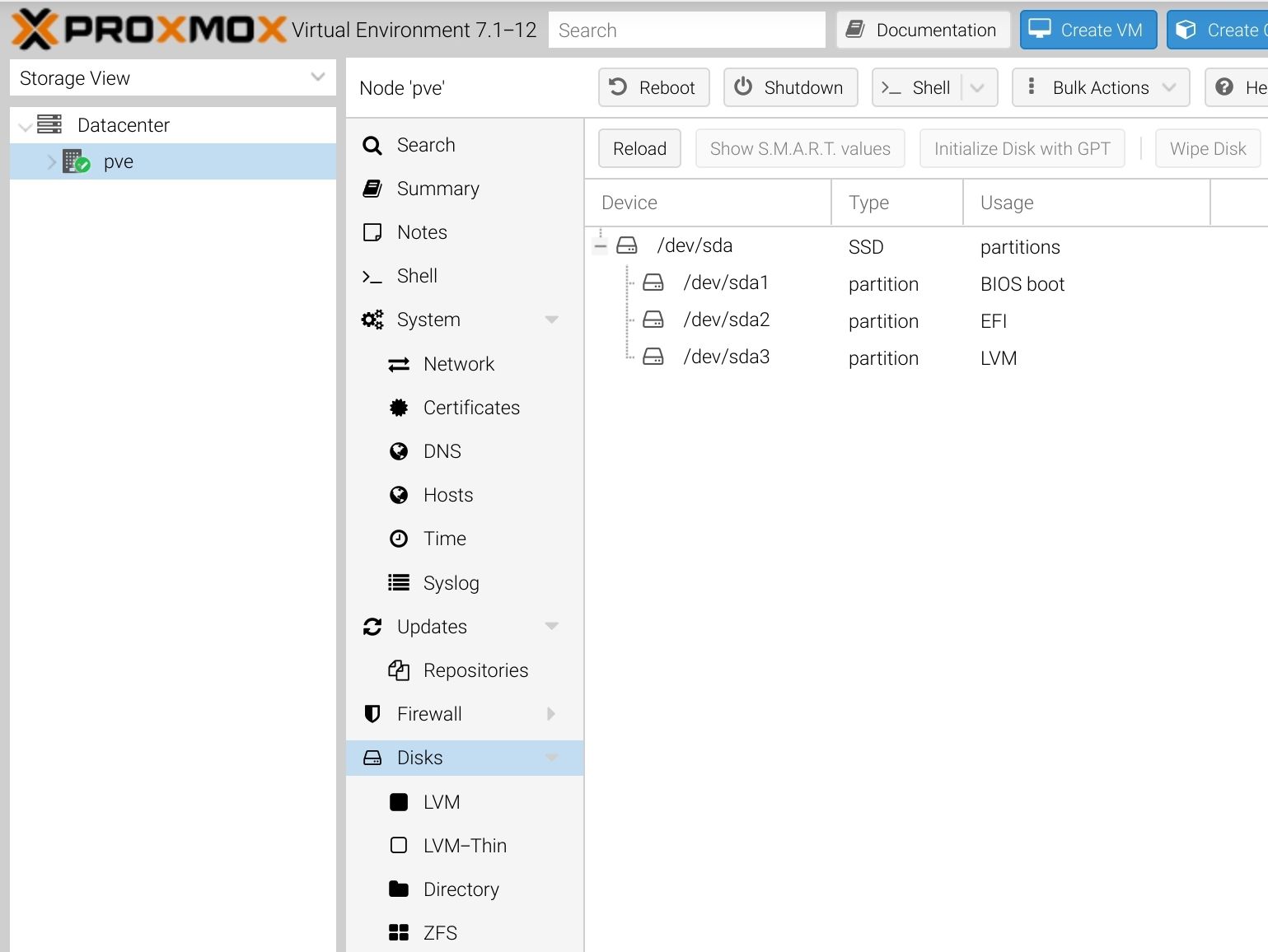Click the Repositories files icon
Image resolution: width=1268 pixels, height=952 pixels.
pos(399,670)
